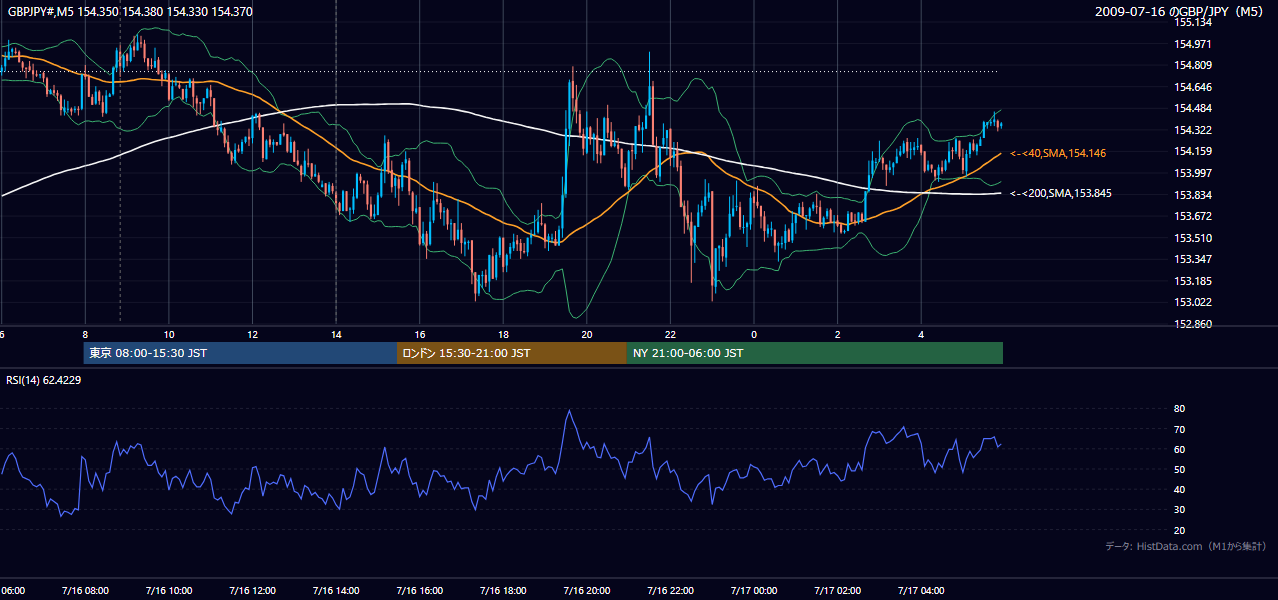Click hour label 14 under price chart
This screenshot has height=600, width=1278.
(x=336, y=335)
